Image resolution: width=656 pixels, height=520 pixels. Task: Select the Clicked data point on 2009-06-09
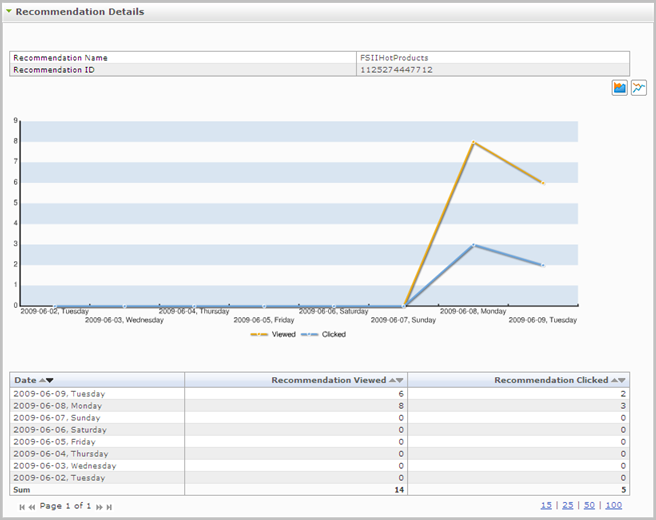tap(543, 265)
